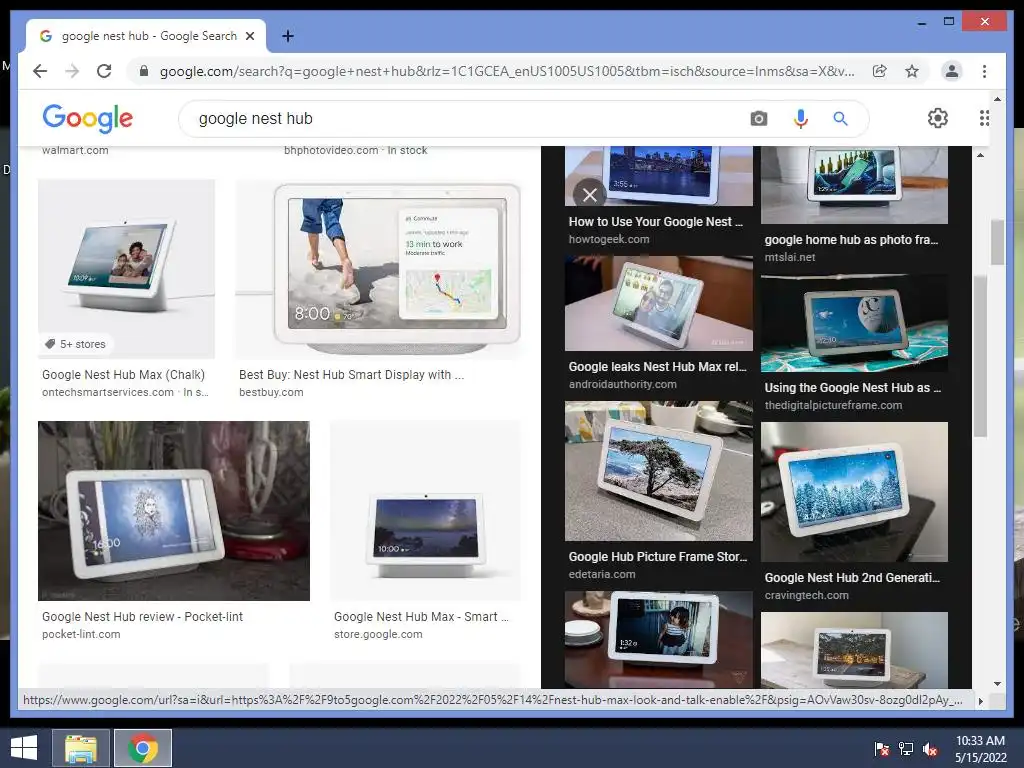The width and height of the screenshot is (1024, 768).
Task: Click Chrome icon on taskbar
Action: click(x=143, y=748)
